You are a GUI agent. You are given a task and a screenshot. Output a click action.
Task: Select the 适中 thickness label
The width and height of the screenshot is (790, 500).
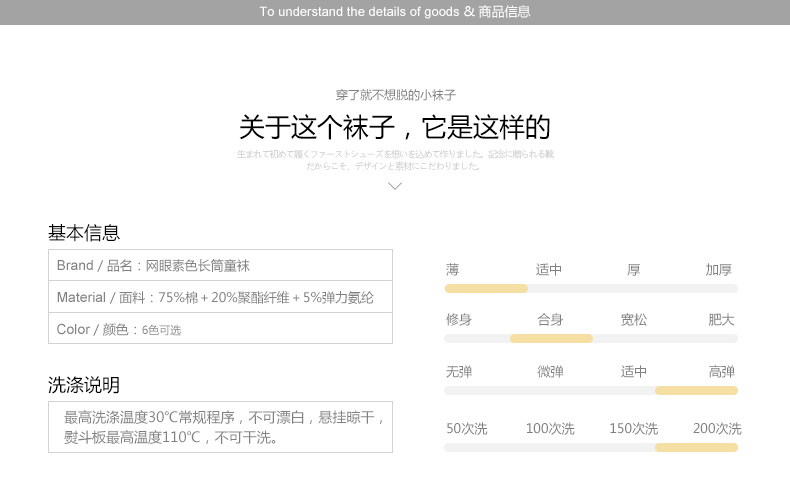549,270
